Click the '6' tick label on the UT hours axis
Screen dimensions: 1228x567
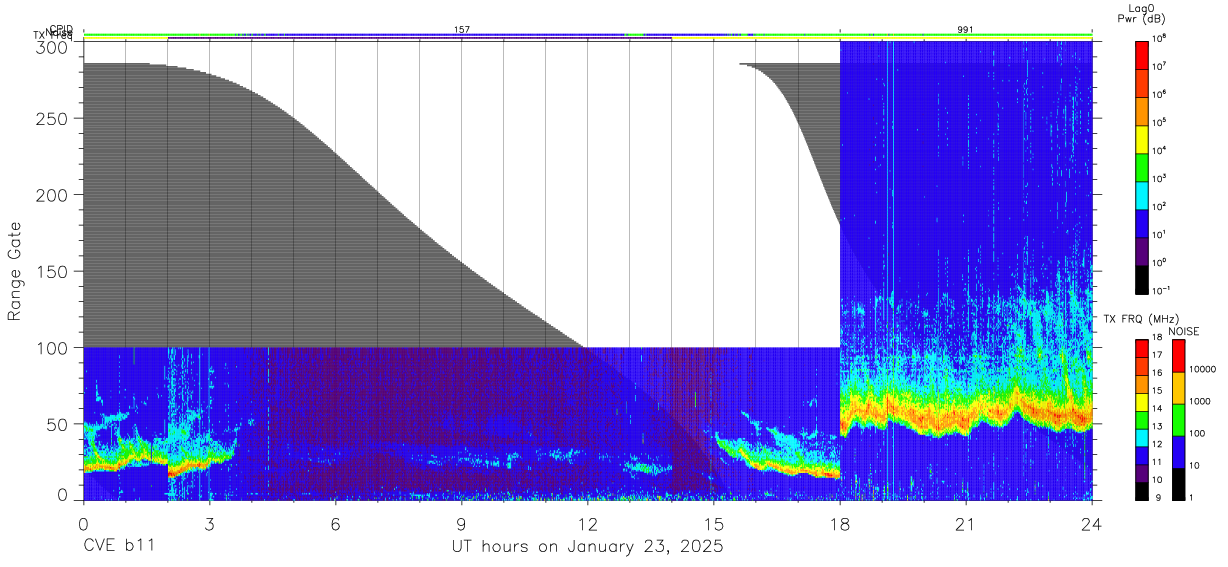click(335, 524)
